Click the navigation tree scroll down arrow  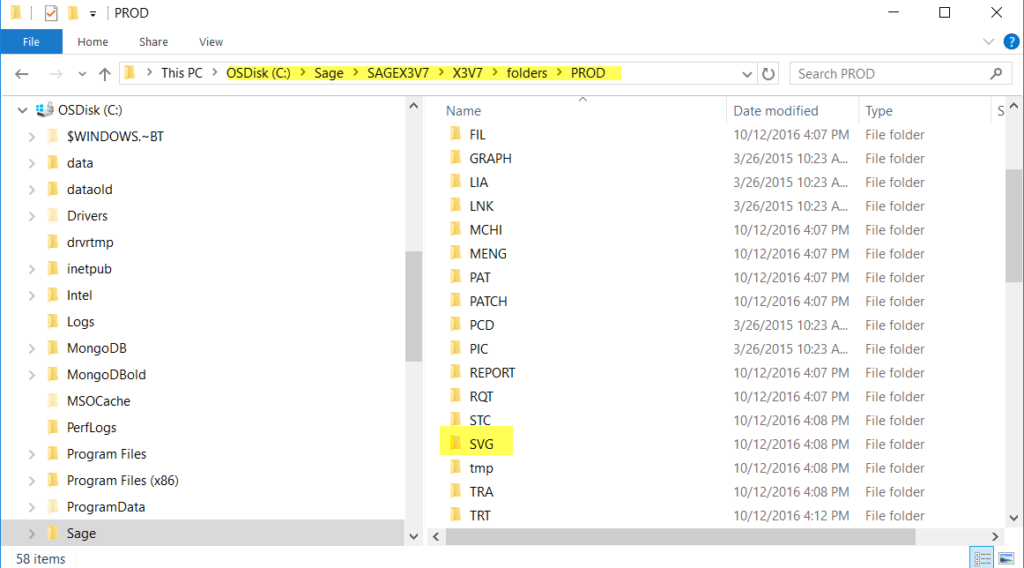point(413,537)
